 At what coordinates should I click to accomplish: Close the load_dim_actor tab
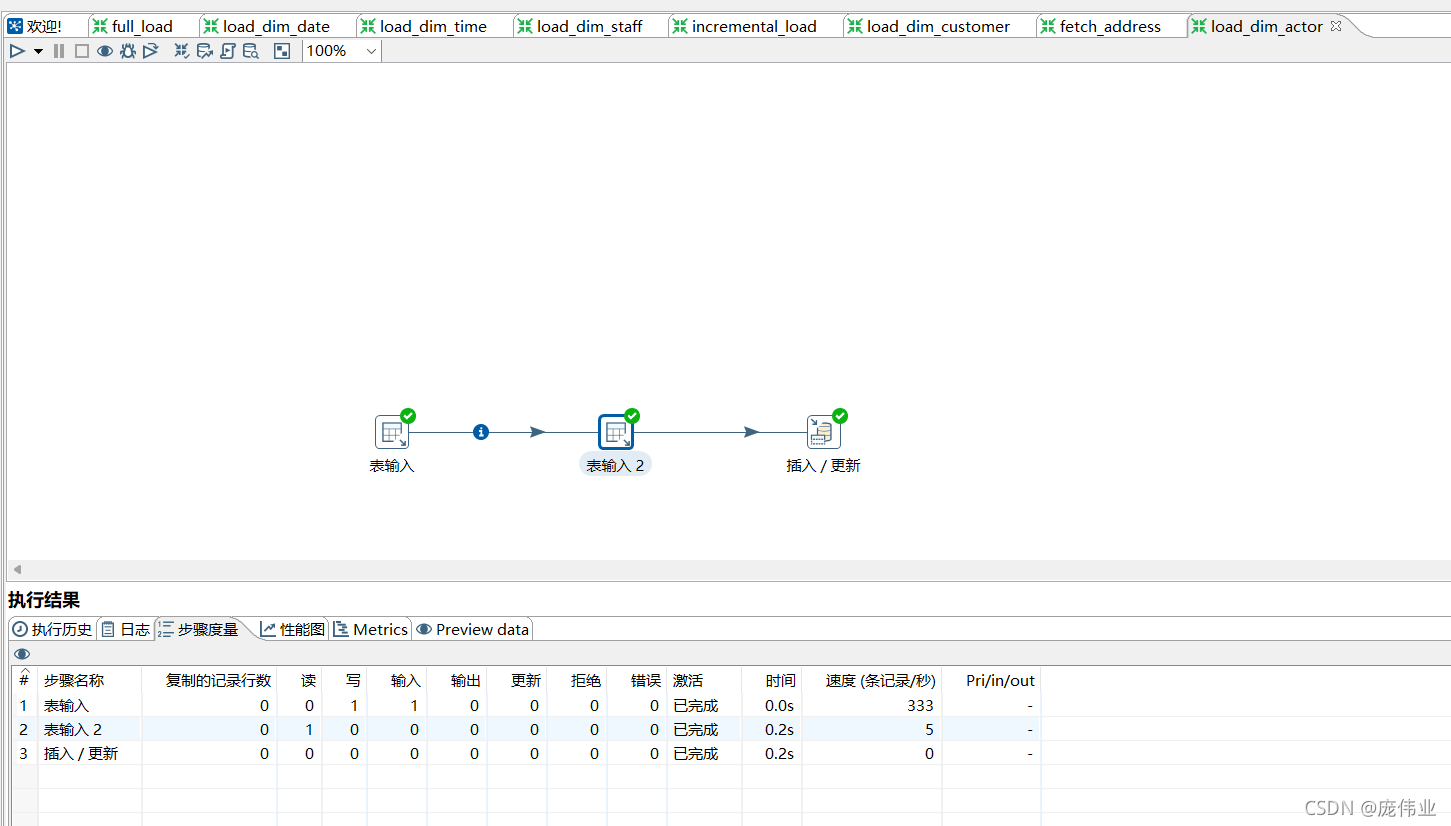click(1336, 27)
